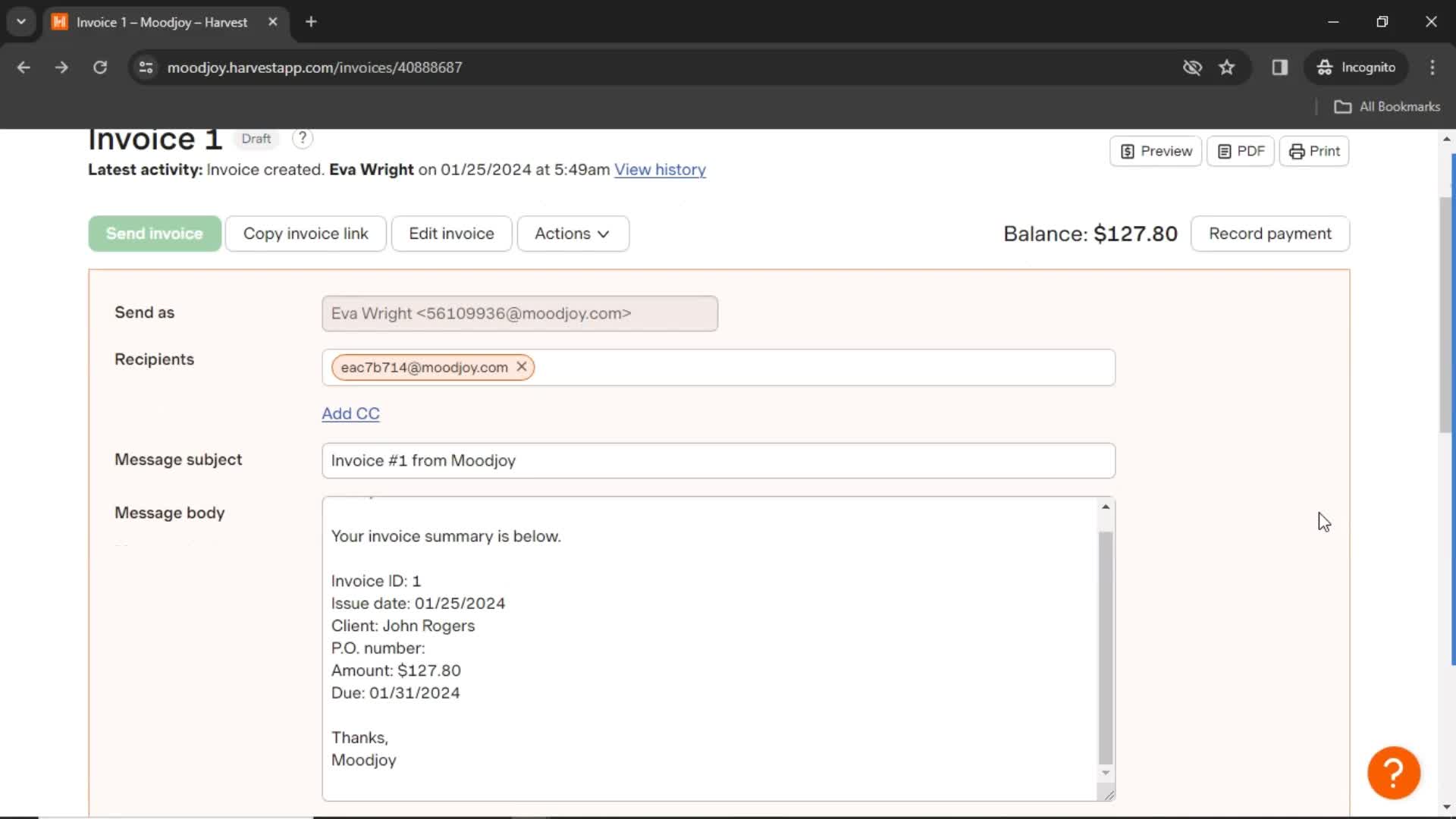Click Add CC link
Image resolution: width=1456 pixels, height=819 pixels.
[351, 413]
